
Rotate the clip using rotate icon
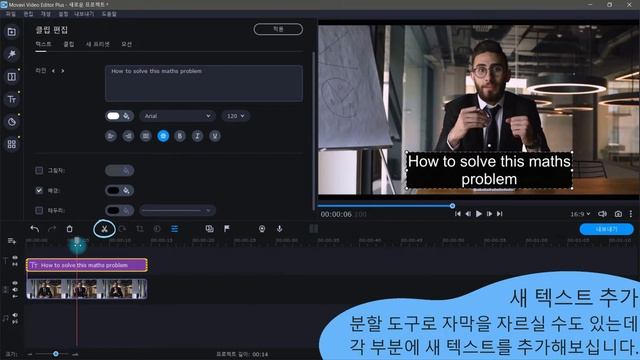click(122, 229)
